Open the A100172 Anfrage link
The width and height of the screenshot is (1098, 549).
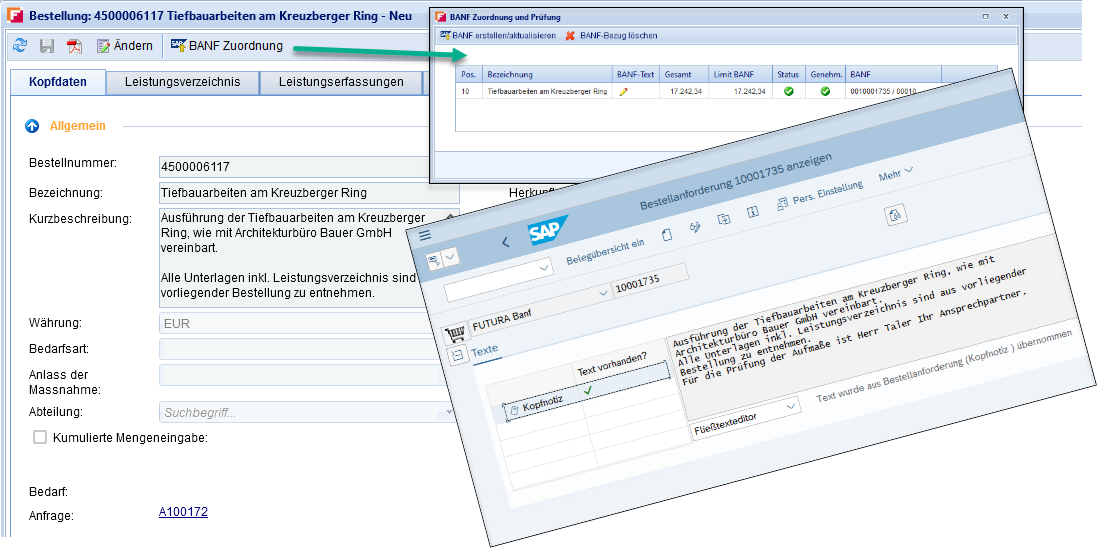click(183, 512)
